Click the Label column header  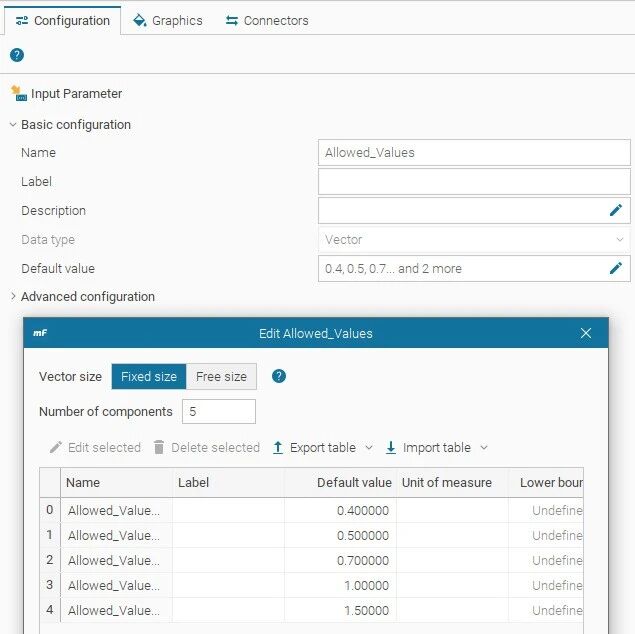[x=228, y=483]
